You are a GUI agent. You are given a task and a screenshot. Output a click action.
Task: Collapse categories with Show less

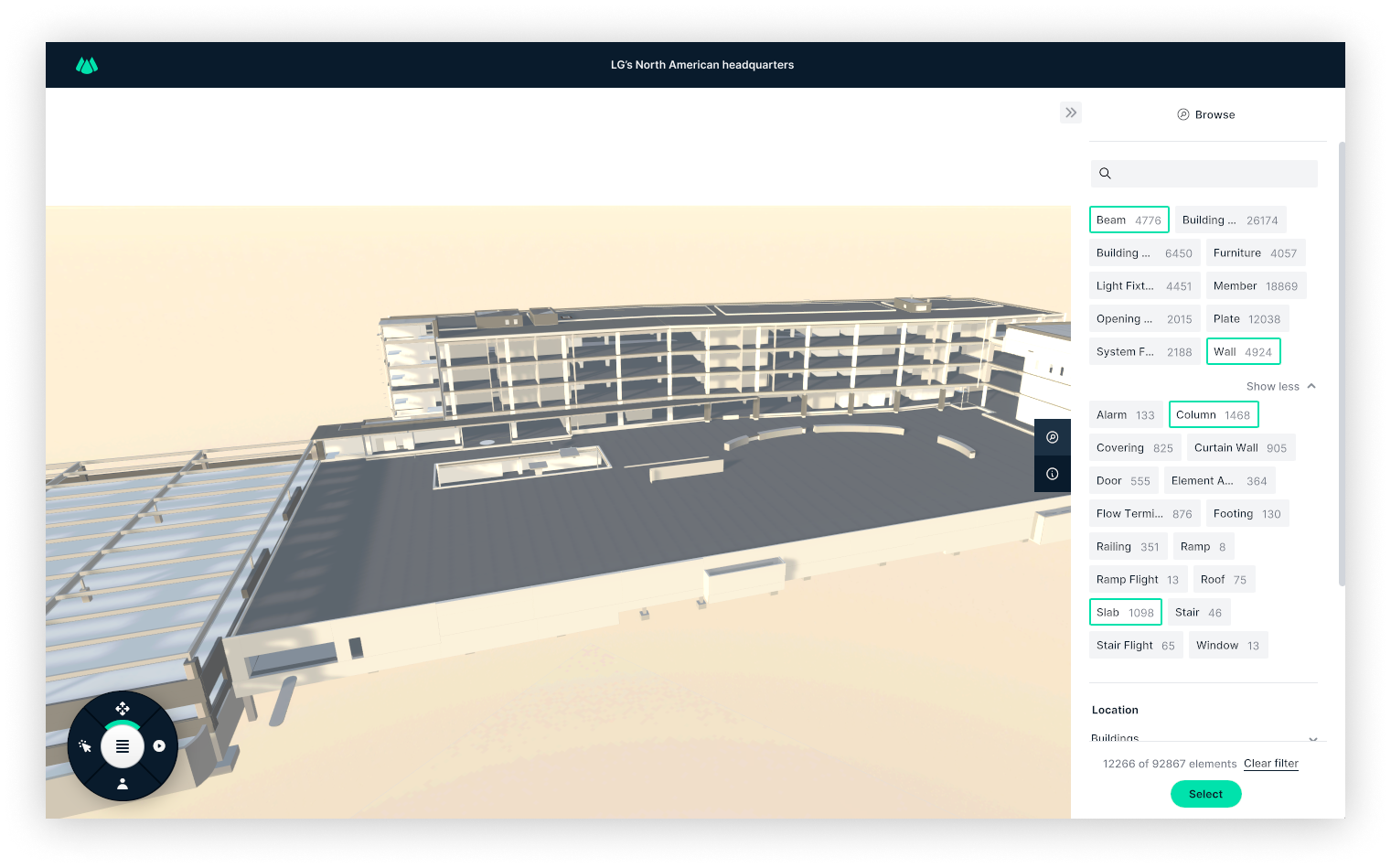(x=1280, y=386)
